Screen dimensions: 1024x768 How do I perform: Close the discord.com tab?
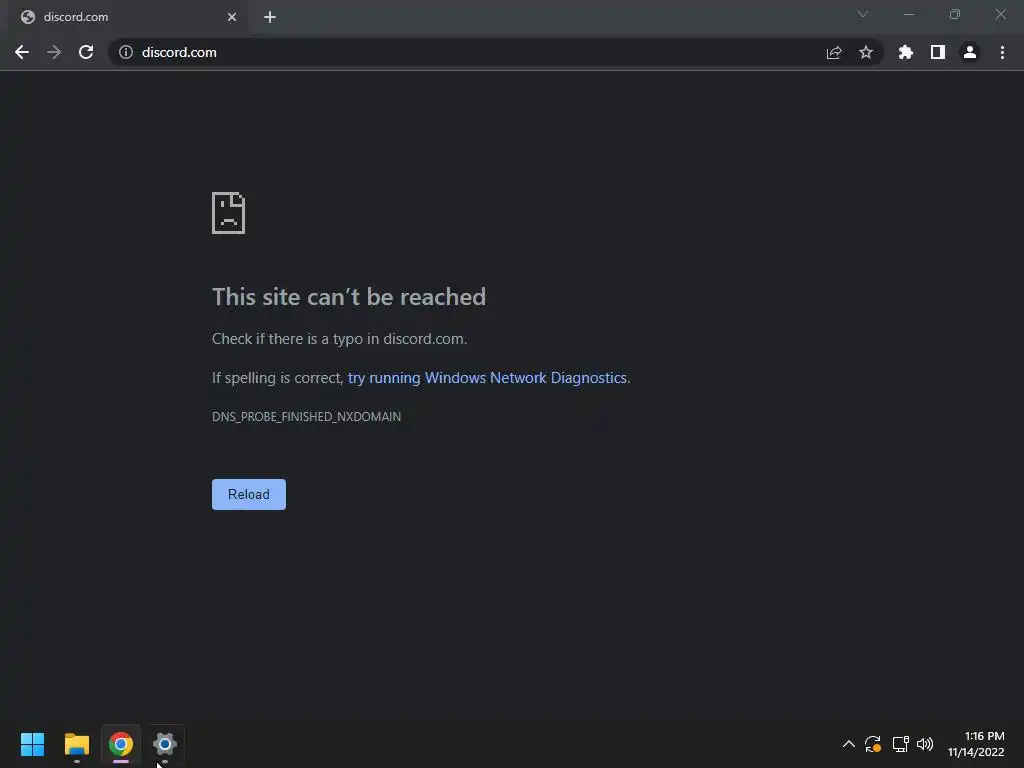(232, 17)
